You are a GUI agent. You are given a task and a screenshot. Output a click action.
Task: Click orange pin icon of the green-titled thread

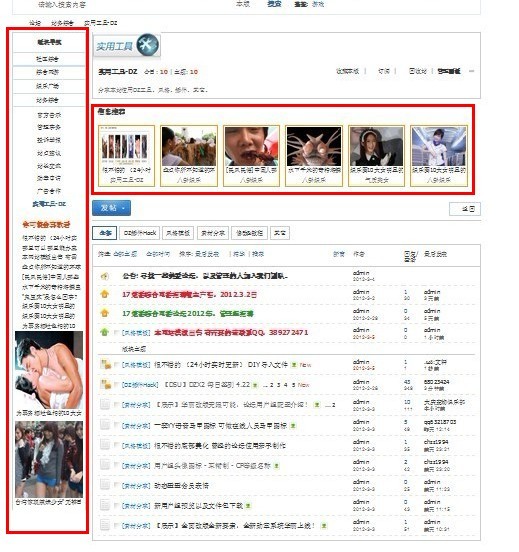pos(104,313)
